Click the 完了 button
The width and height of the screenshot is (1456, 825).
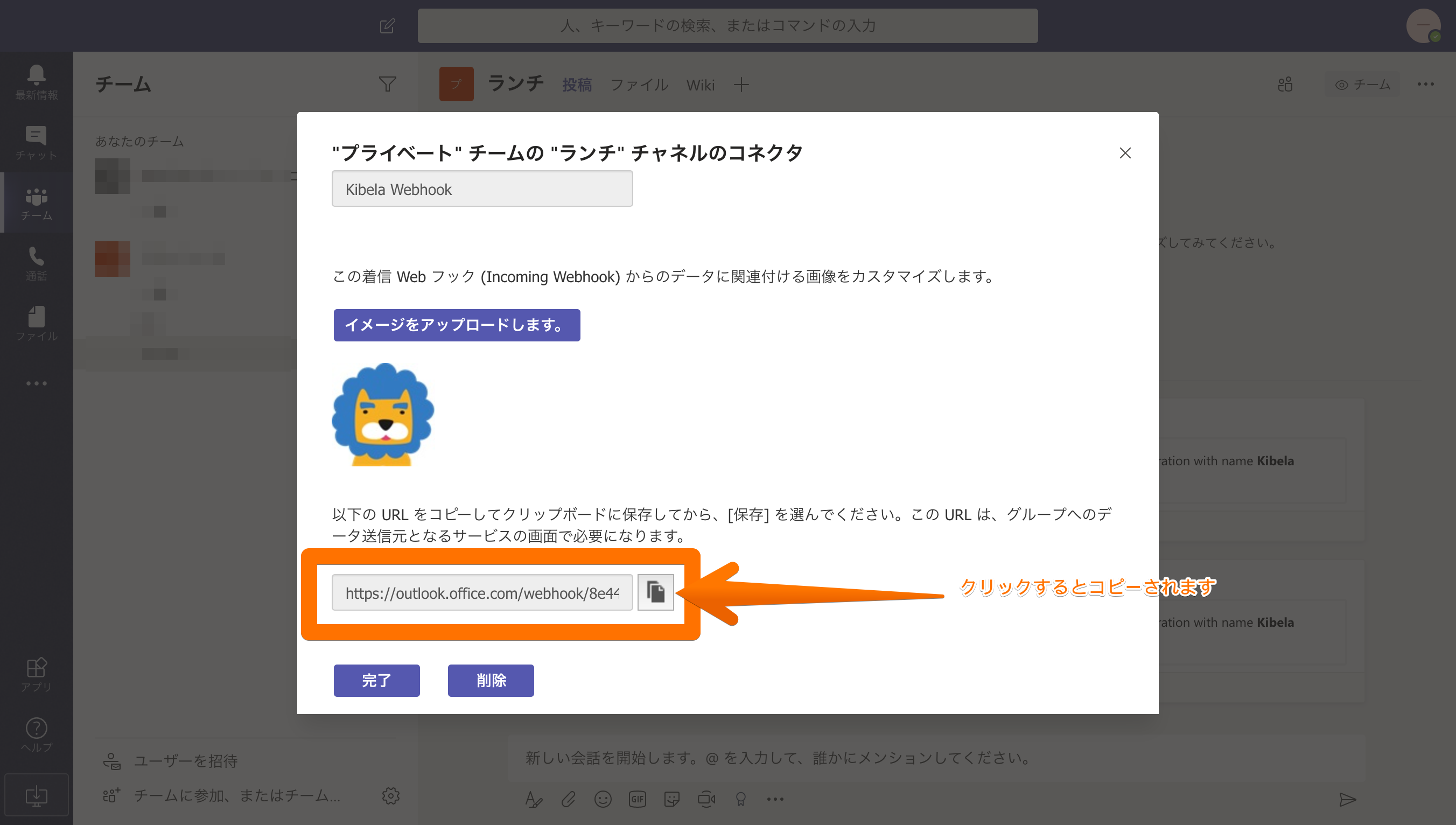[376, 680]
